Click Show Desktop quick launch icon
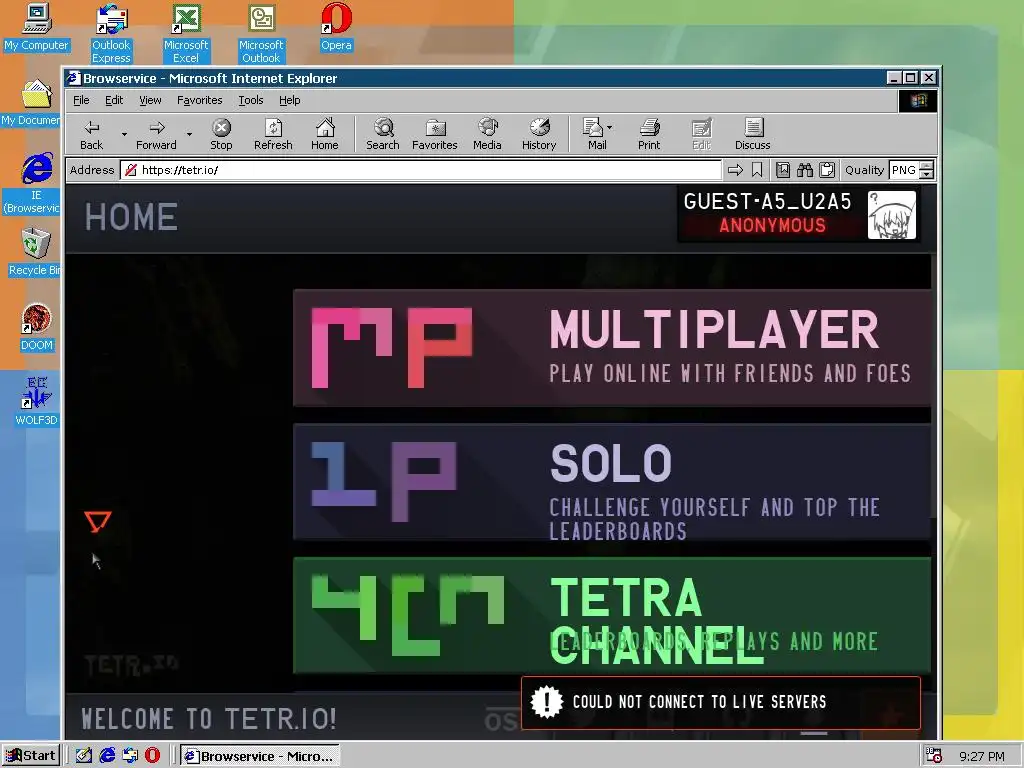This screenshot has height=768, width=1024. pos(84,756)
